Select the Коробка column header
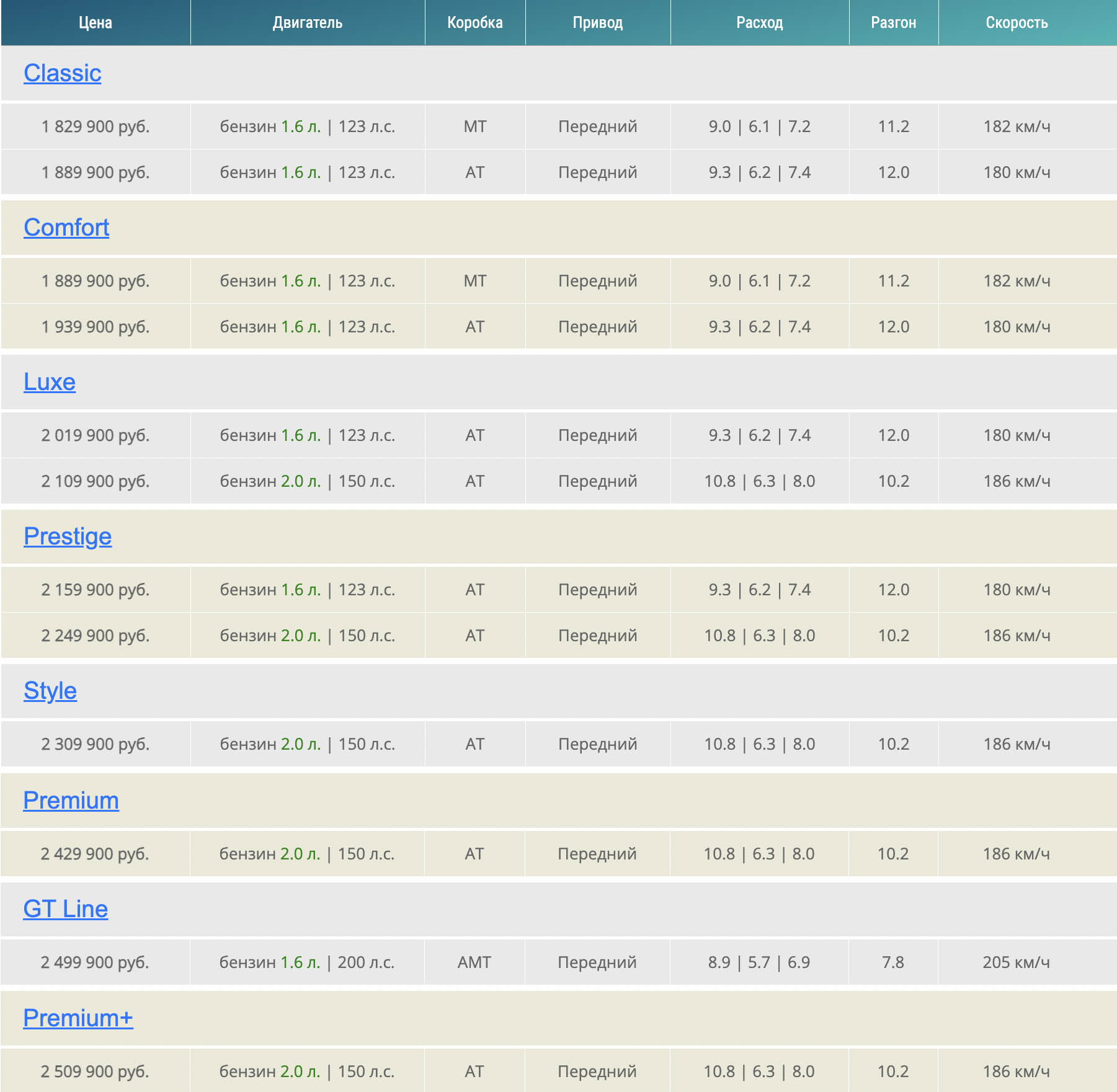Screen dimensions: 1117x1092 click(475, 23)
